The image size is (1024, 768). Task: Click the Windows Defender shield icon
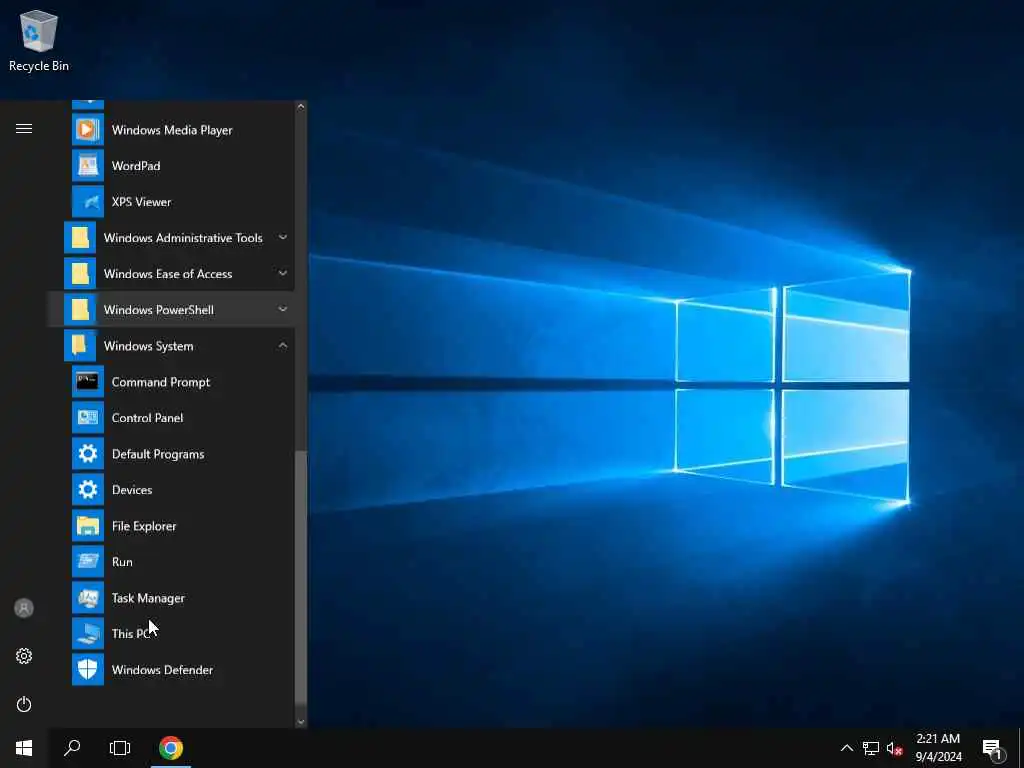[88, 669]
